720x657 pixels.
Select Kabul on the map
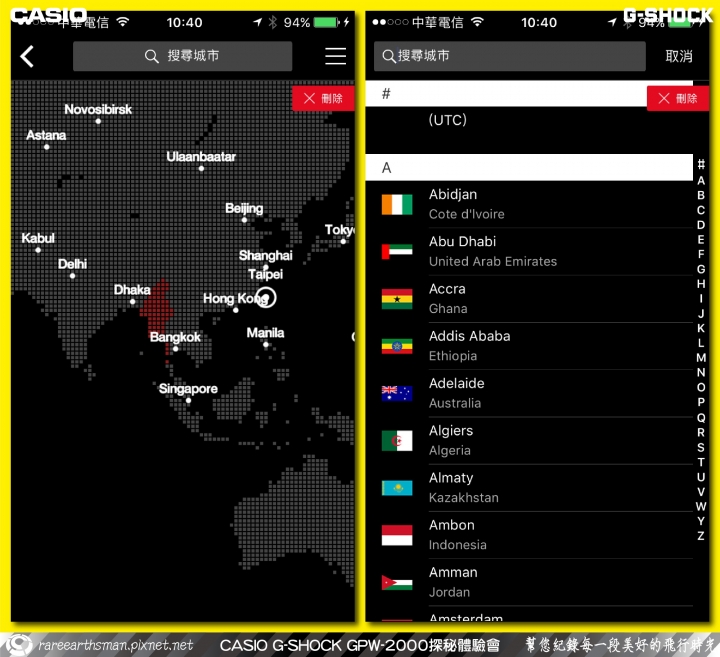coord(38,242)
